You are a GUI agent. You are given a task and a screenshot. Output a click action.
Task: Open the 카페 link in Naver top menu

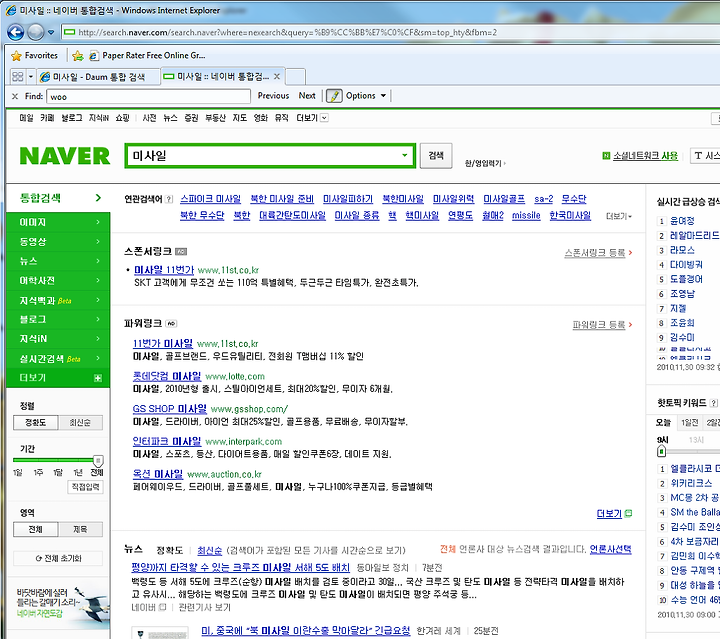47,118
